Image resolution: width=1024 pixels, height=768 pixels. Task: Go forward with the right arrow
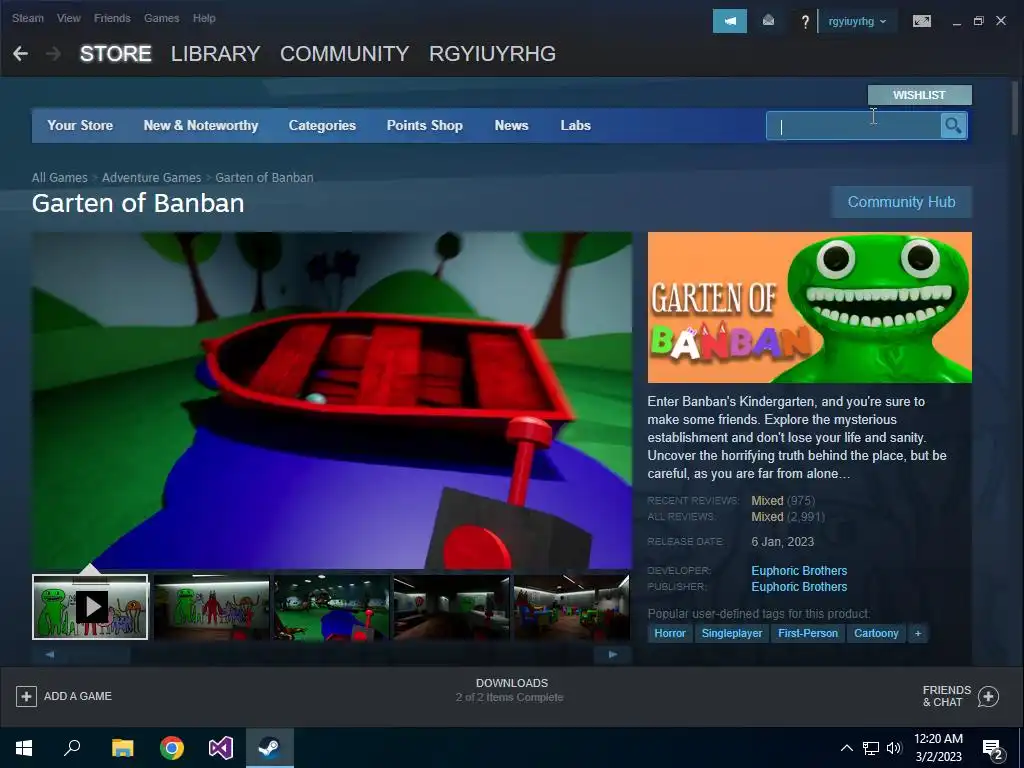click(x=54, y=54)
